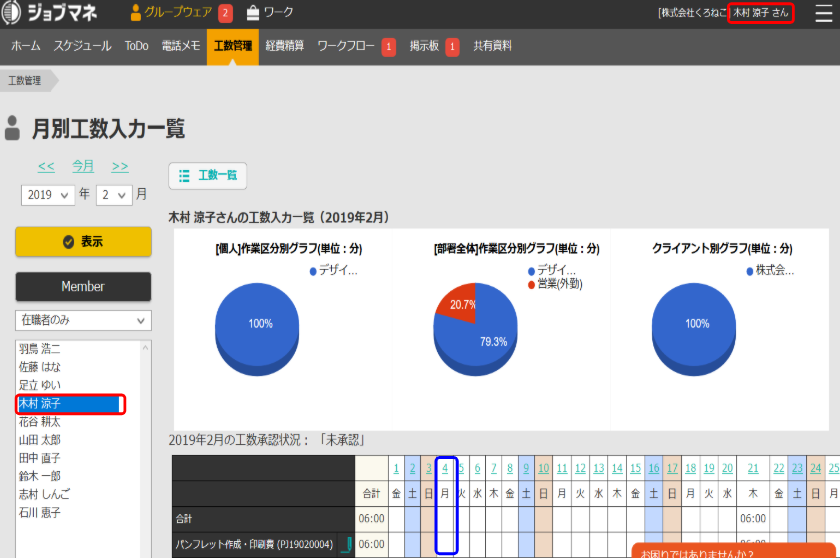Click day 21 link in calendar header
The height and width of the screenshot is (558, 840).
753,469
